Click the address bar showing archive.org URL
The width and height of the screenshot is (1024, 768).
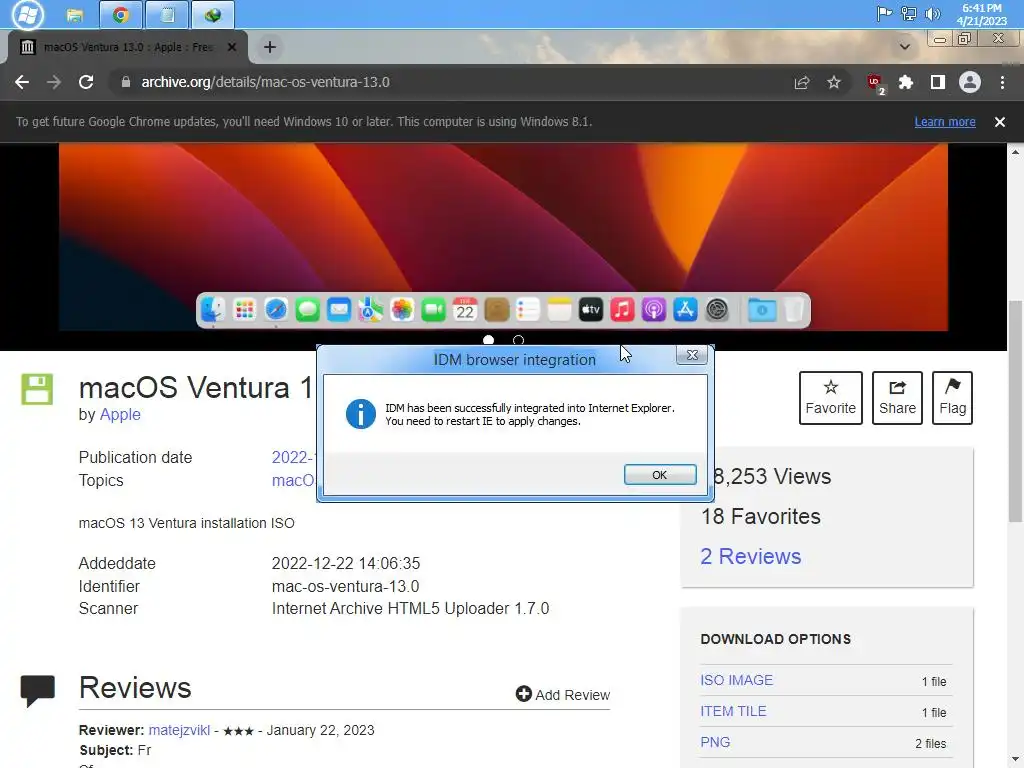(451, 82)
